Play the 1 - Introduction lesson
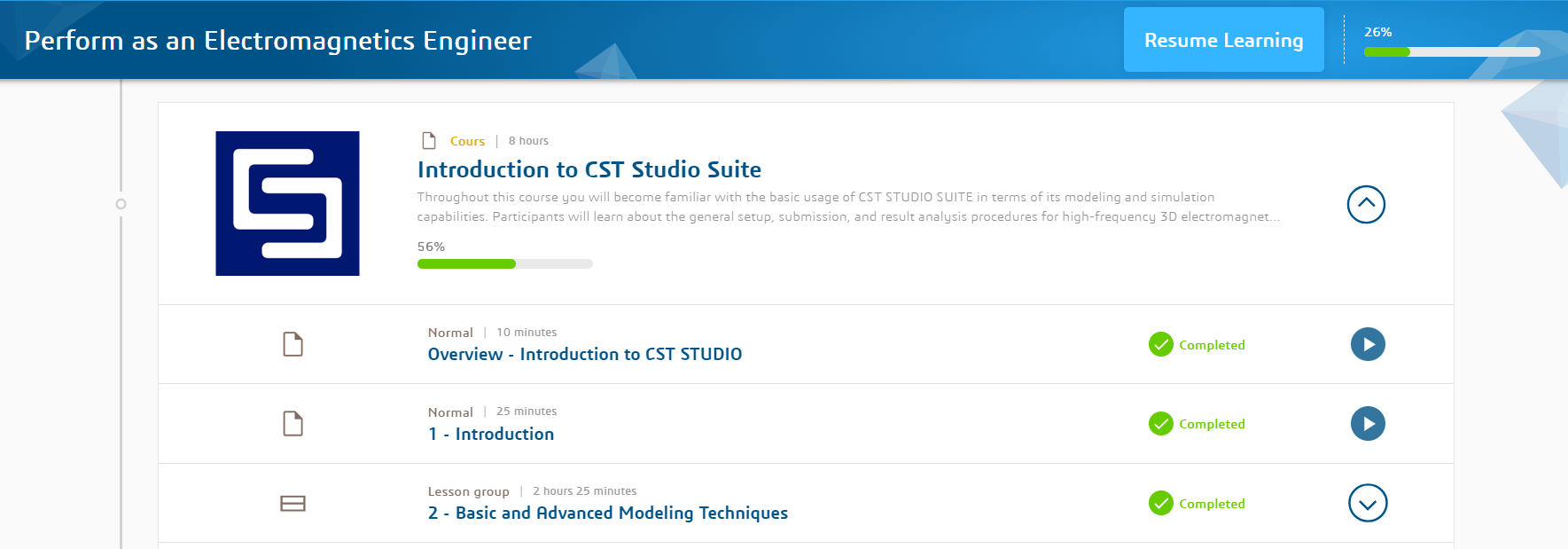1568x549 pixels. coord(1368,424)
